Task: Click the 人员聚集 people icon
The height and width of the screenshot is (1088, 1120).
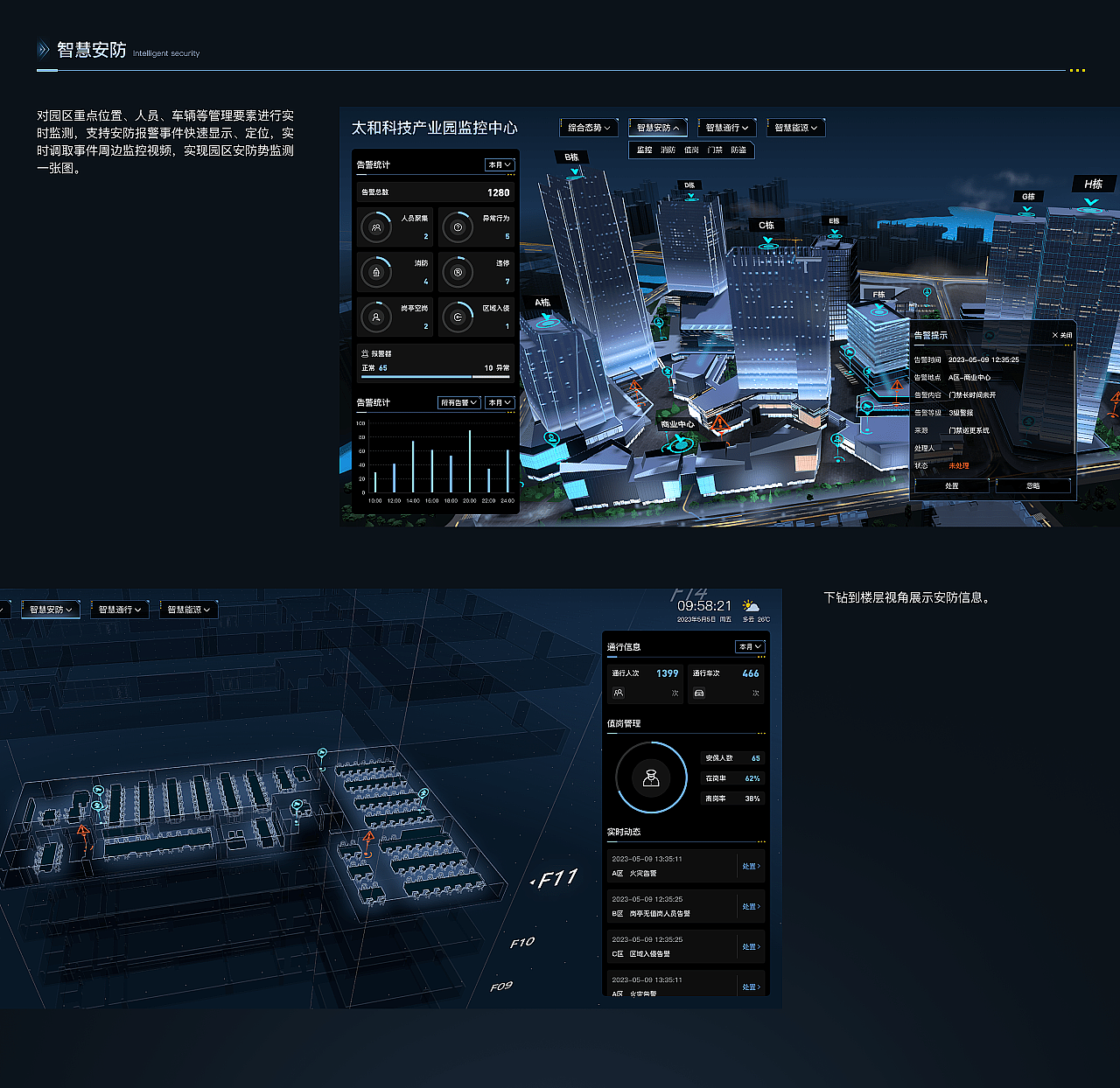Action: (376, 227)
